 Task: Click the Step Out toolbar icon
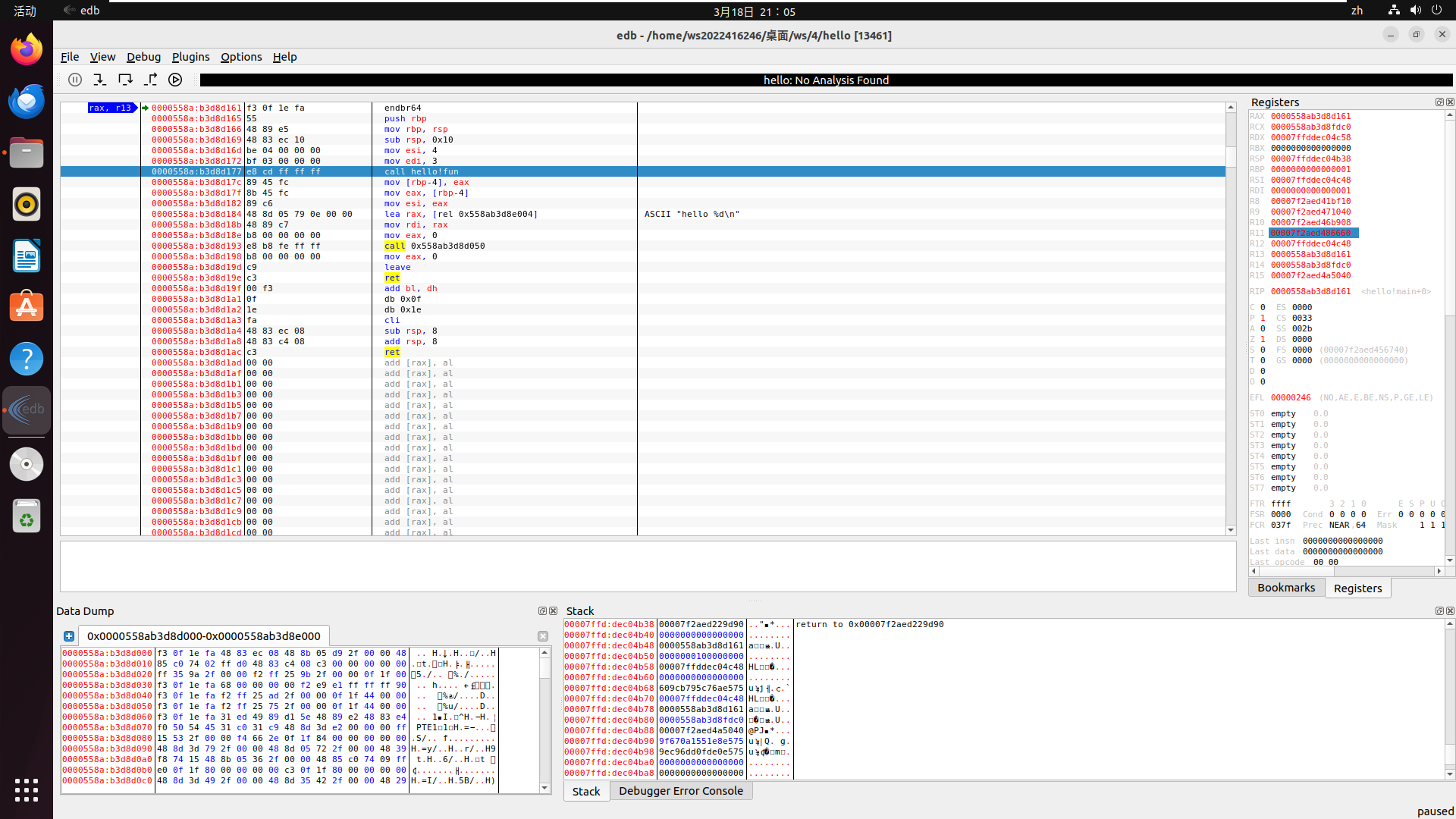click(150, 80)
